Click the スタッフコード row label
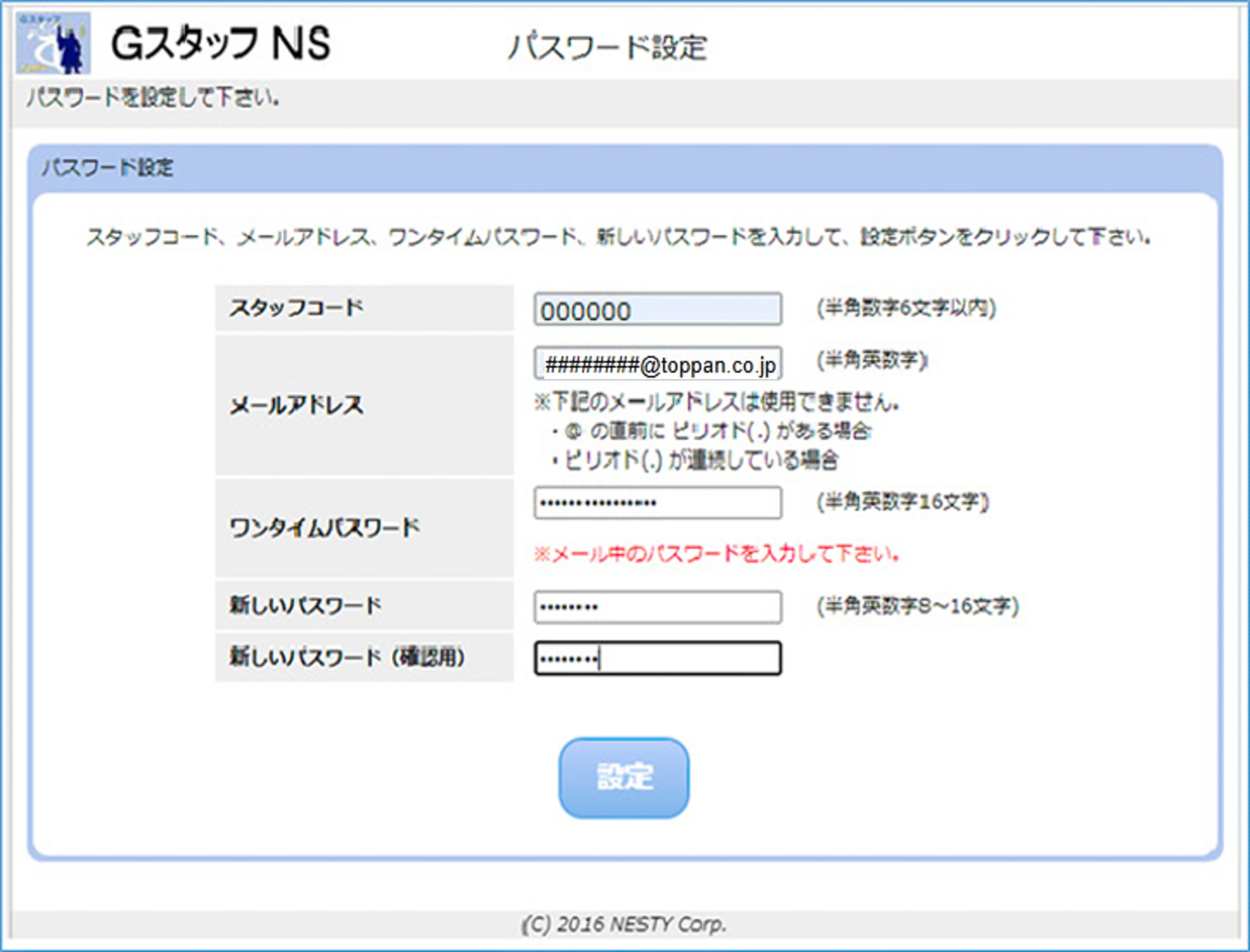The image size is (1250, 952). pyautogui.click(x=296, y=308)
